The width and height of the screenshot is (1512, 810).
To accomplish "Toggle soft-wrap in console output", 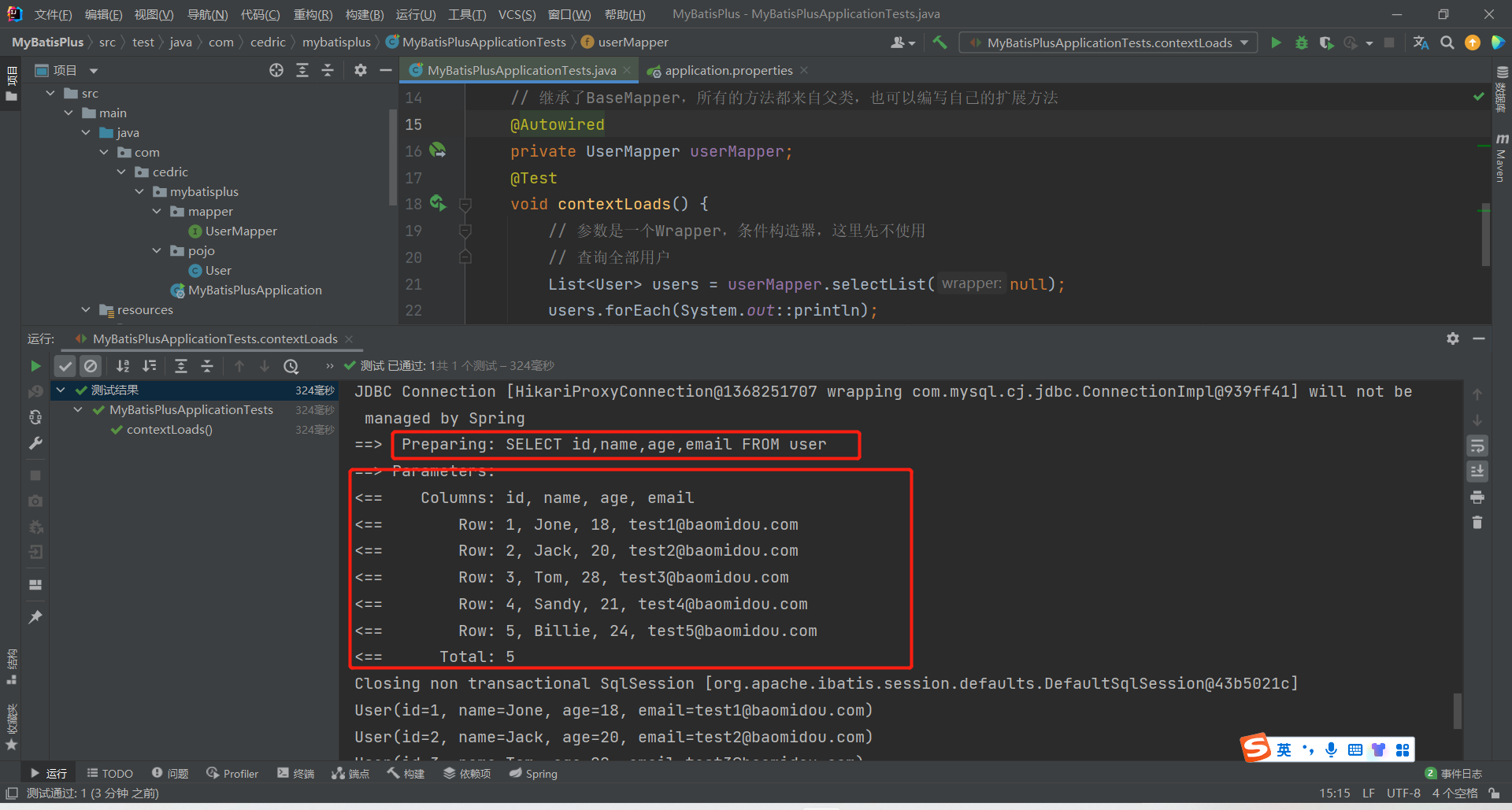I will tap(1477, 446).
